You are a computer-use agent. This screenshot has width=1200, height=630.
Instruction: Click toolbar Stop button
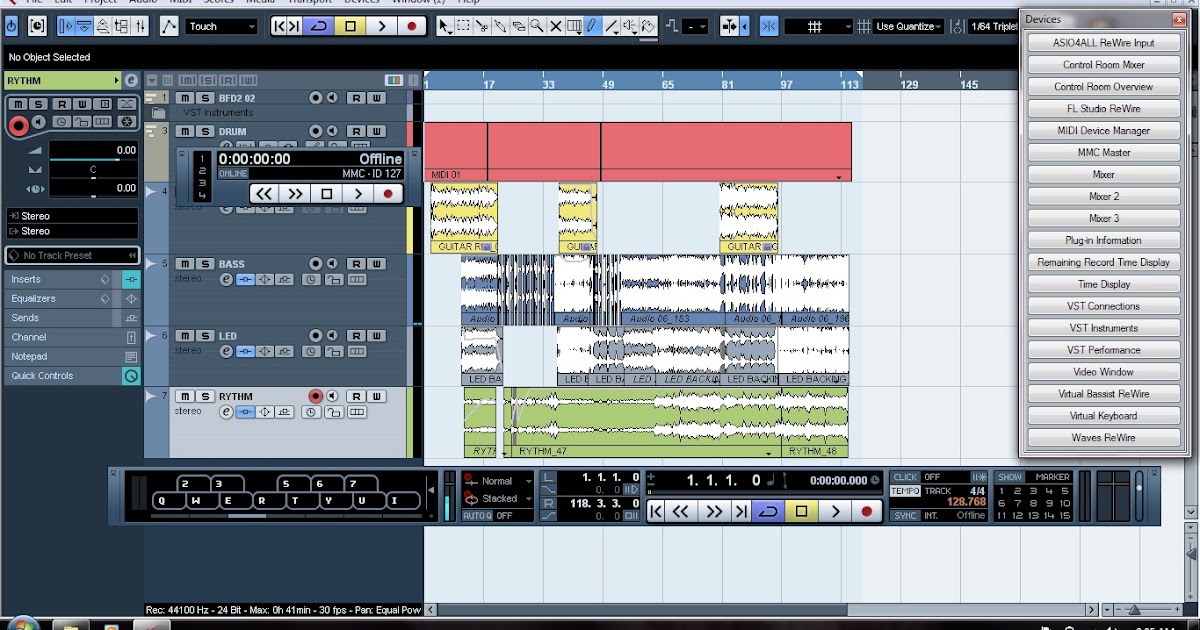point(350,26)
